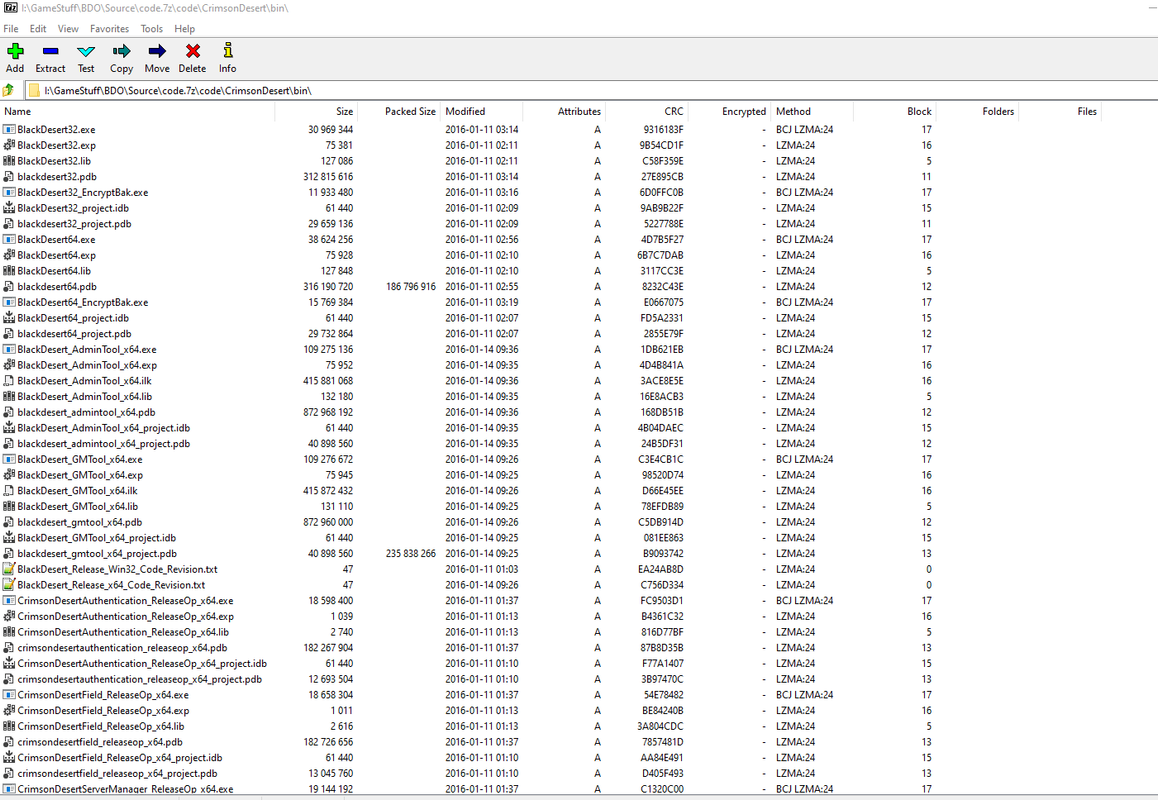Select blackdesert64_project.pdb file name

pos(75,333)
